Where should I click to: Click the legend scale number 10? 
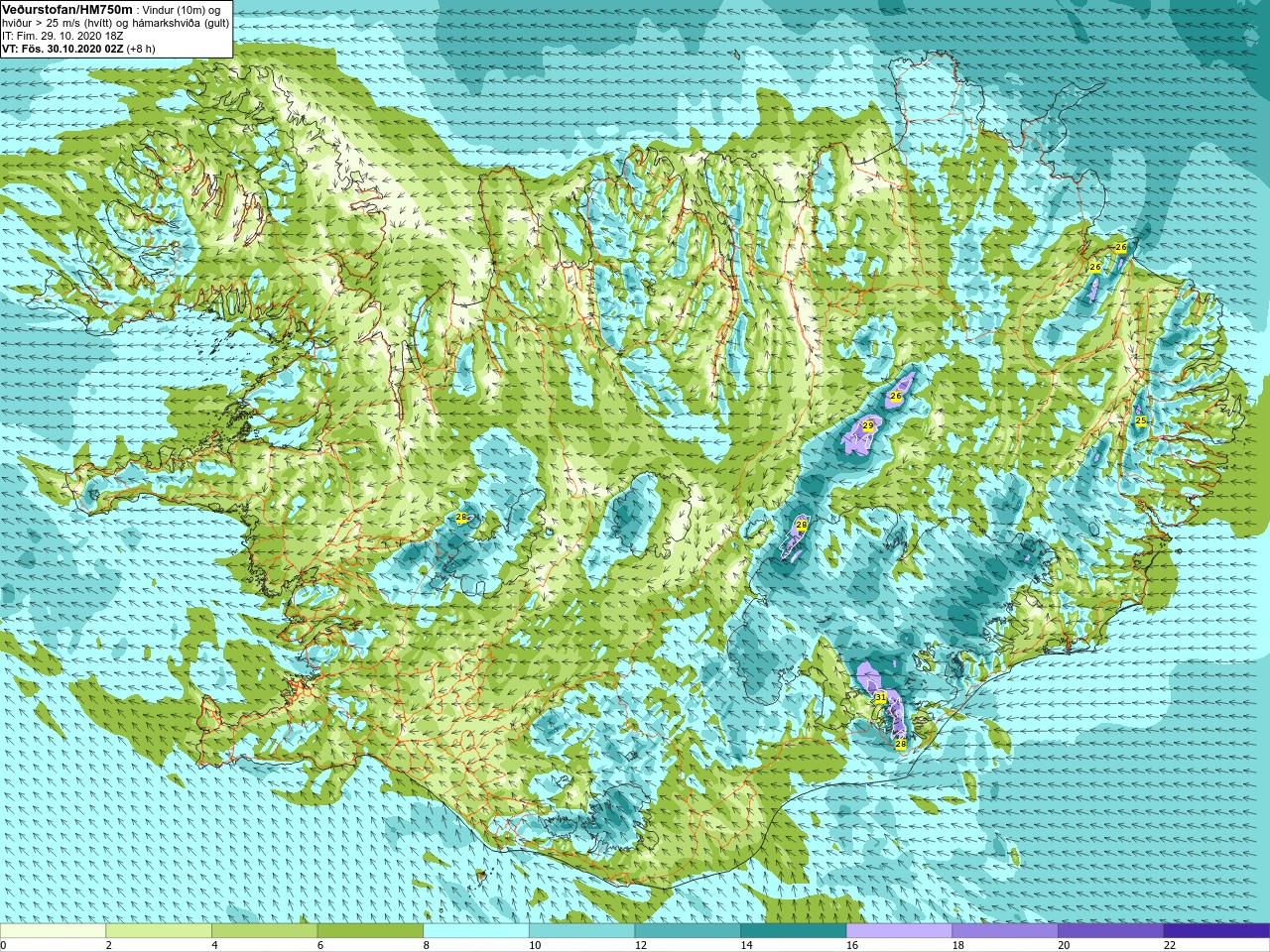click(x=535, y=946)
